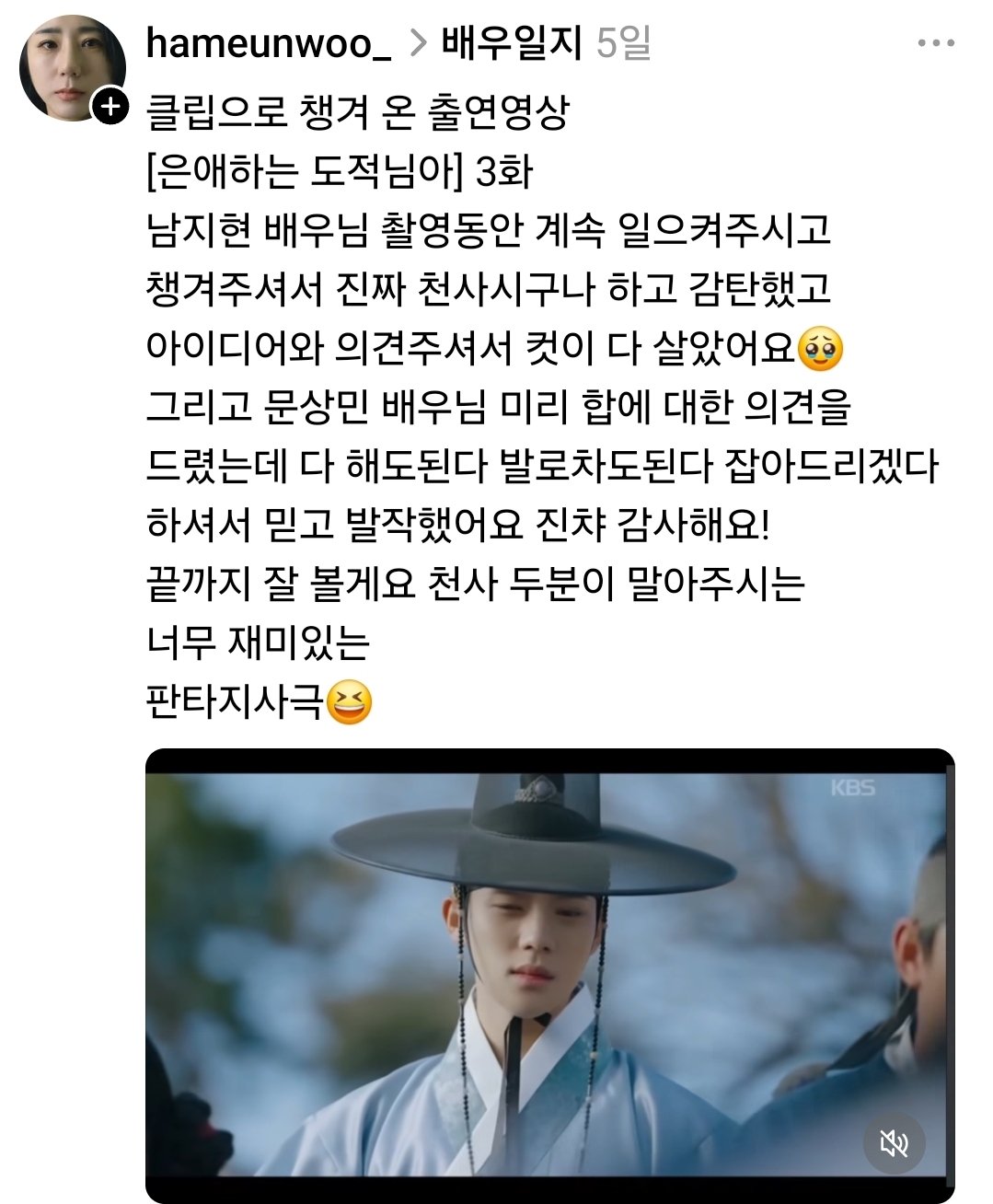Visit the hameunwoo_ username link
The height and width of the screenshot is (1204, 993).
[269, 43]
